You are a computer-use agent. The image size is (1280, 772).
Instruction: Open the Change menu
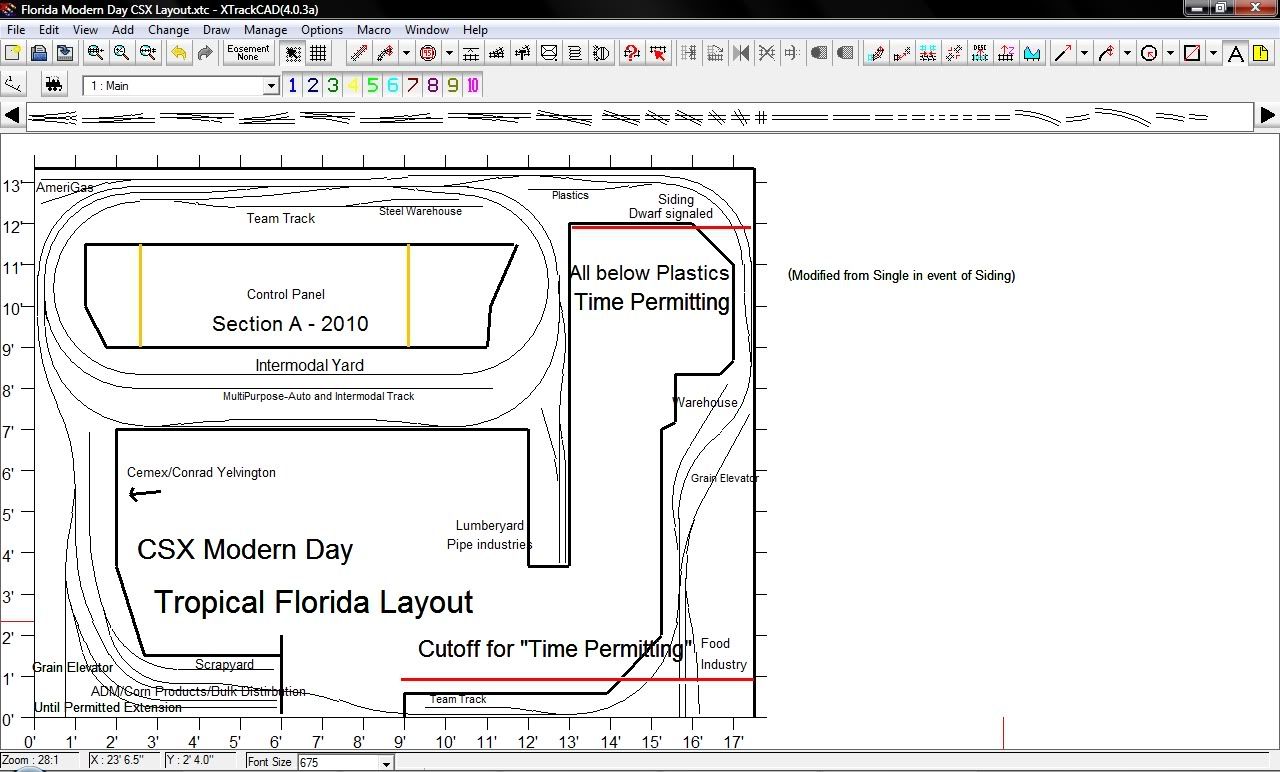tap(168, 30)
